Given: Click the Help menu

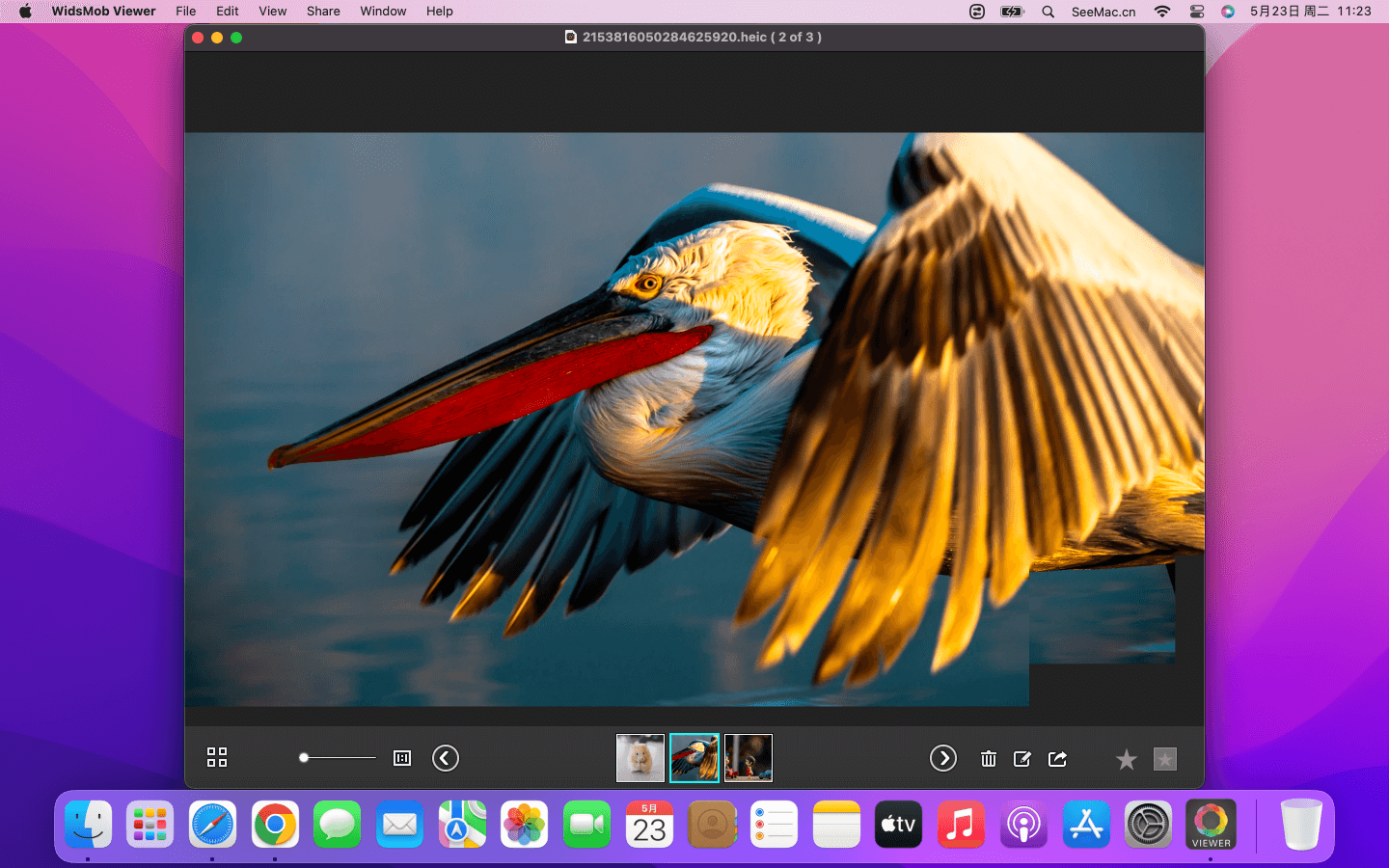Looking at the screenshot, I should pos(440,12).
